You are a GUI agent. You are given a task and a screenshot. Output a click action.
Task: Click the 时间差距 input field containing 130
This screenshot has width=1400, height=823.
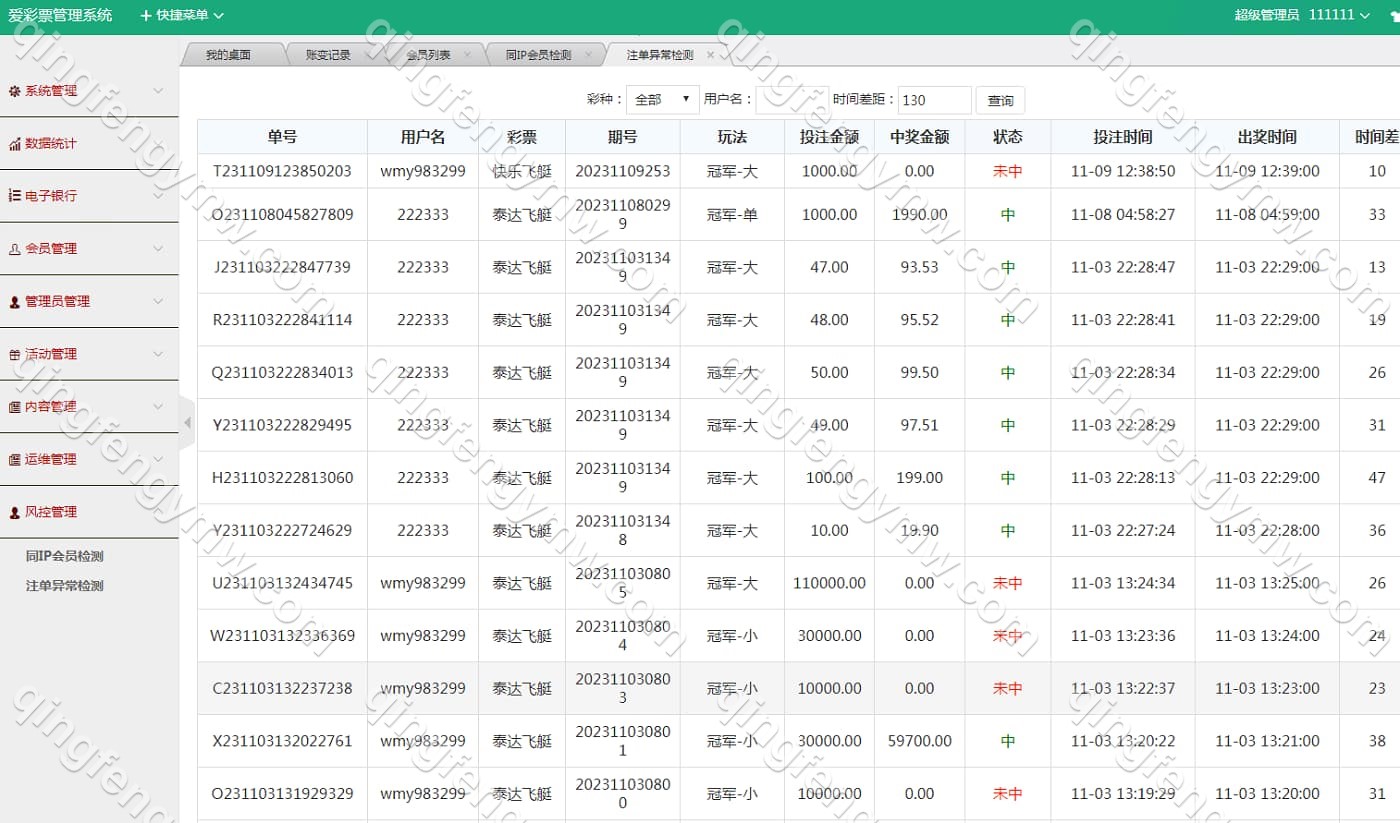coord(934,100)
